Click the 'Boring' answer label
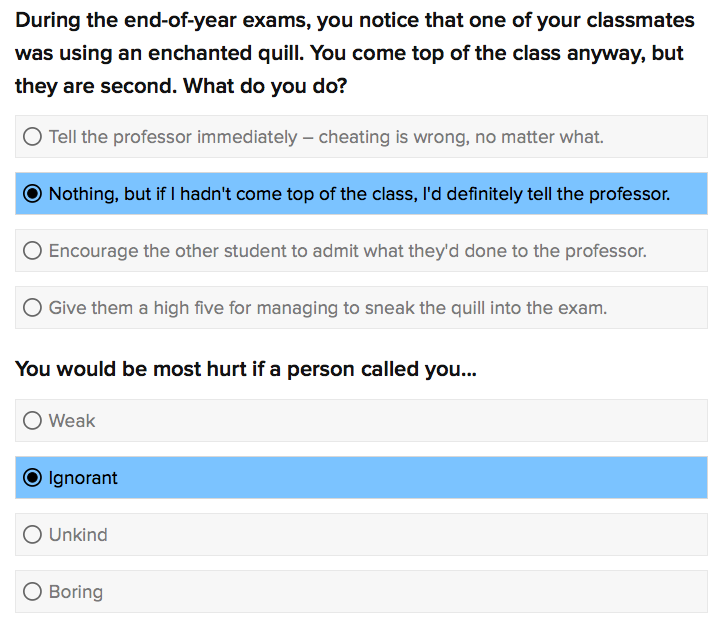Screen dimensions: 725x627 tap(76, 592)
